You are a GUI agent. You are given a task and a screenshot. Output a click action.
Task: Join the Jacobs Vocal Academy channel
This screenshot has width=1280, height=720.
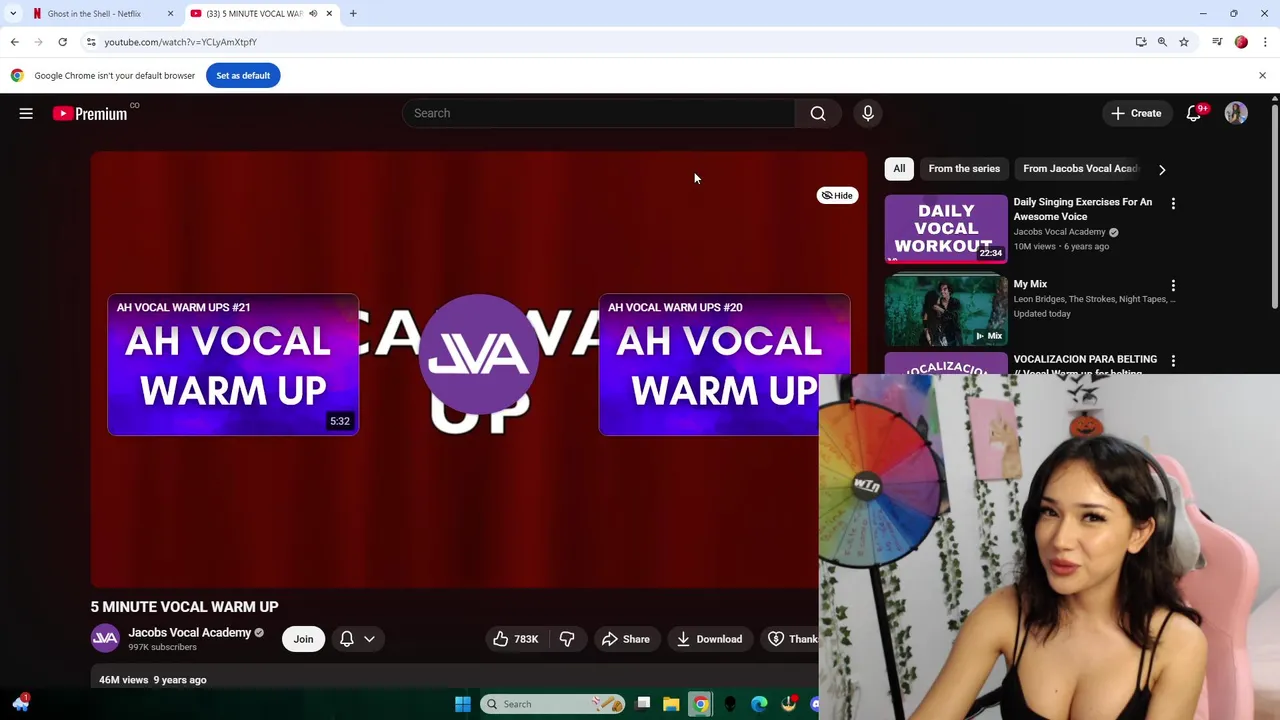[x=303, y=639]
